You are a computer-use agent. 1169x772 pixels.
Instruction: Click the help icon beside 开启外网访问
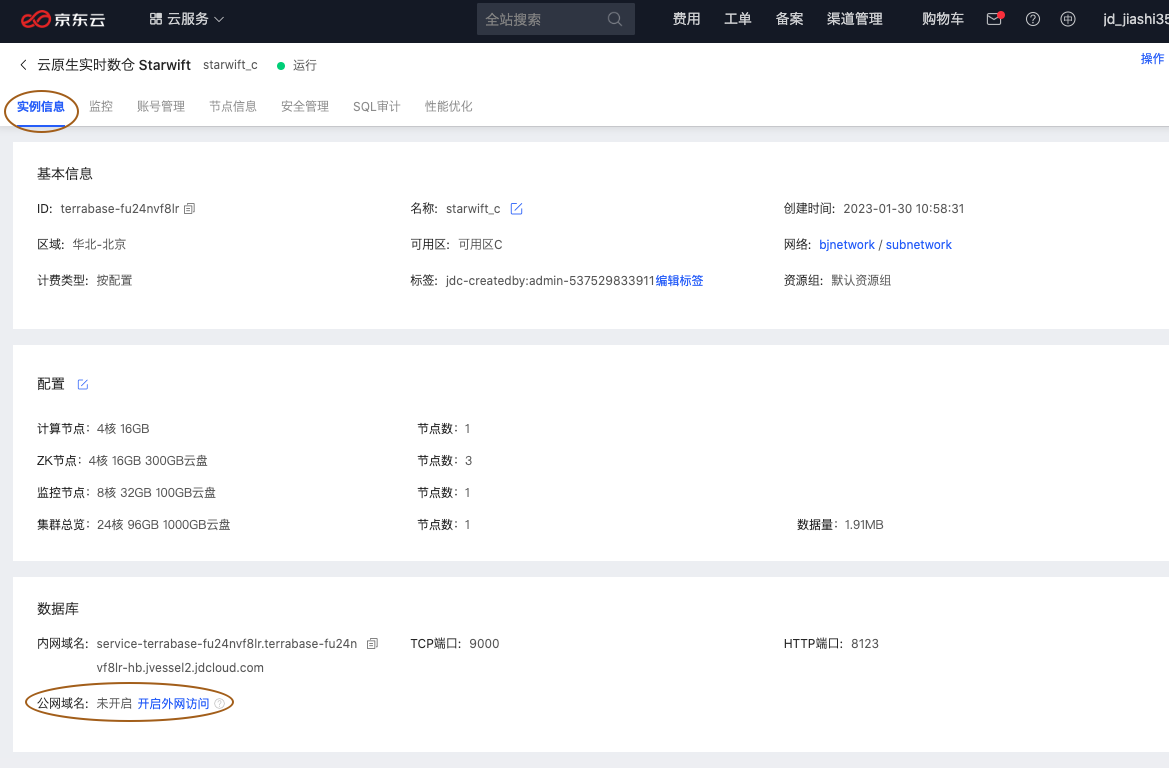pos(219,703)
